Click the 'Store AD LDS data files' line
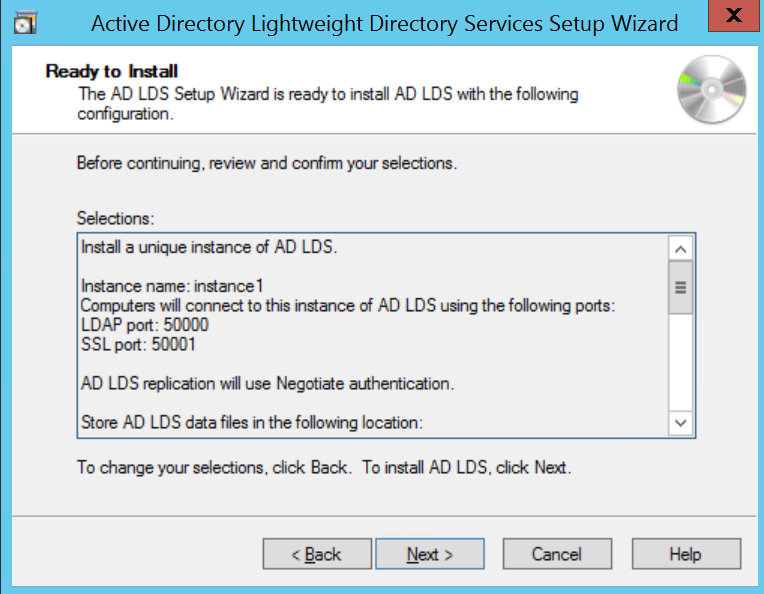 point(251,422)
